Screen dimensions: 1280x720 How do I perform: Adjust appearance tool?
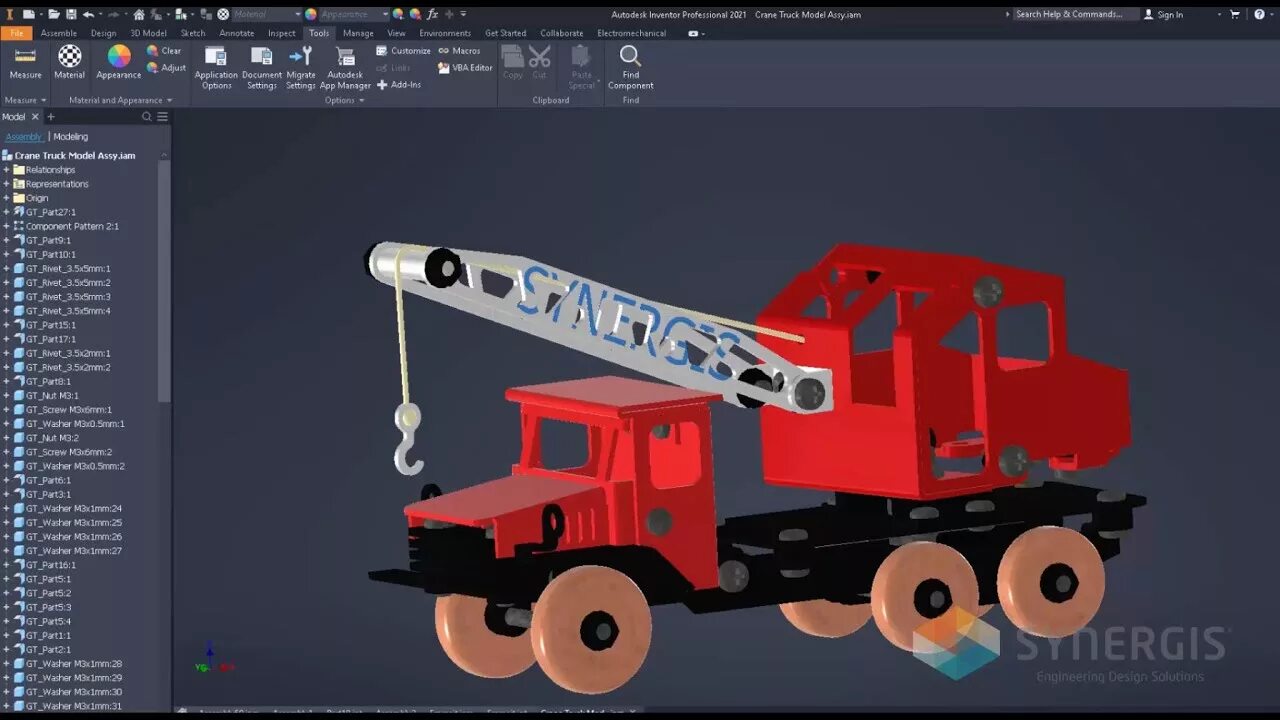pos(166,68)
